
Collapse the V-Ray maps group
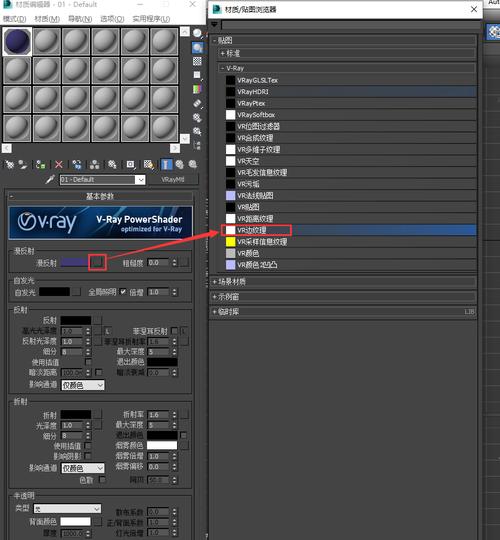tap(222, 68)
